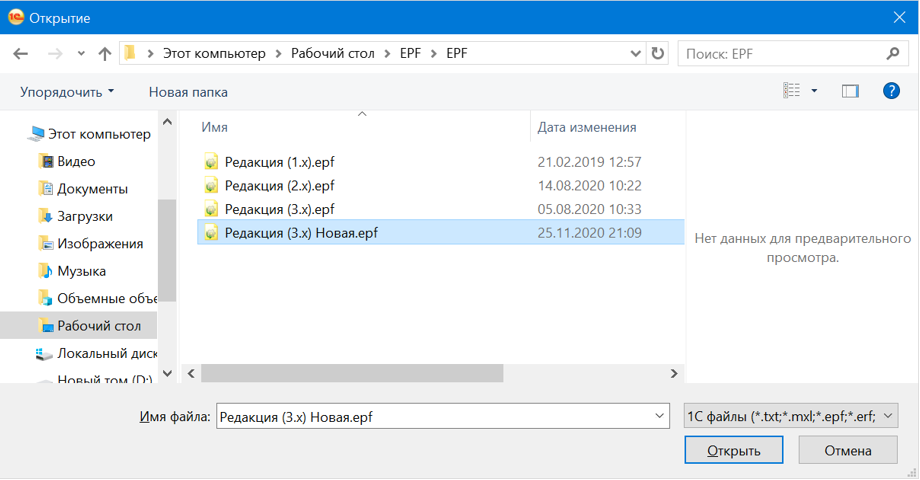Toggle the preview pane icon
The image size is (920, 480).
(850, 91)
